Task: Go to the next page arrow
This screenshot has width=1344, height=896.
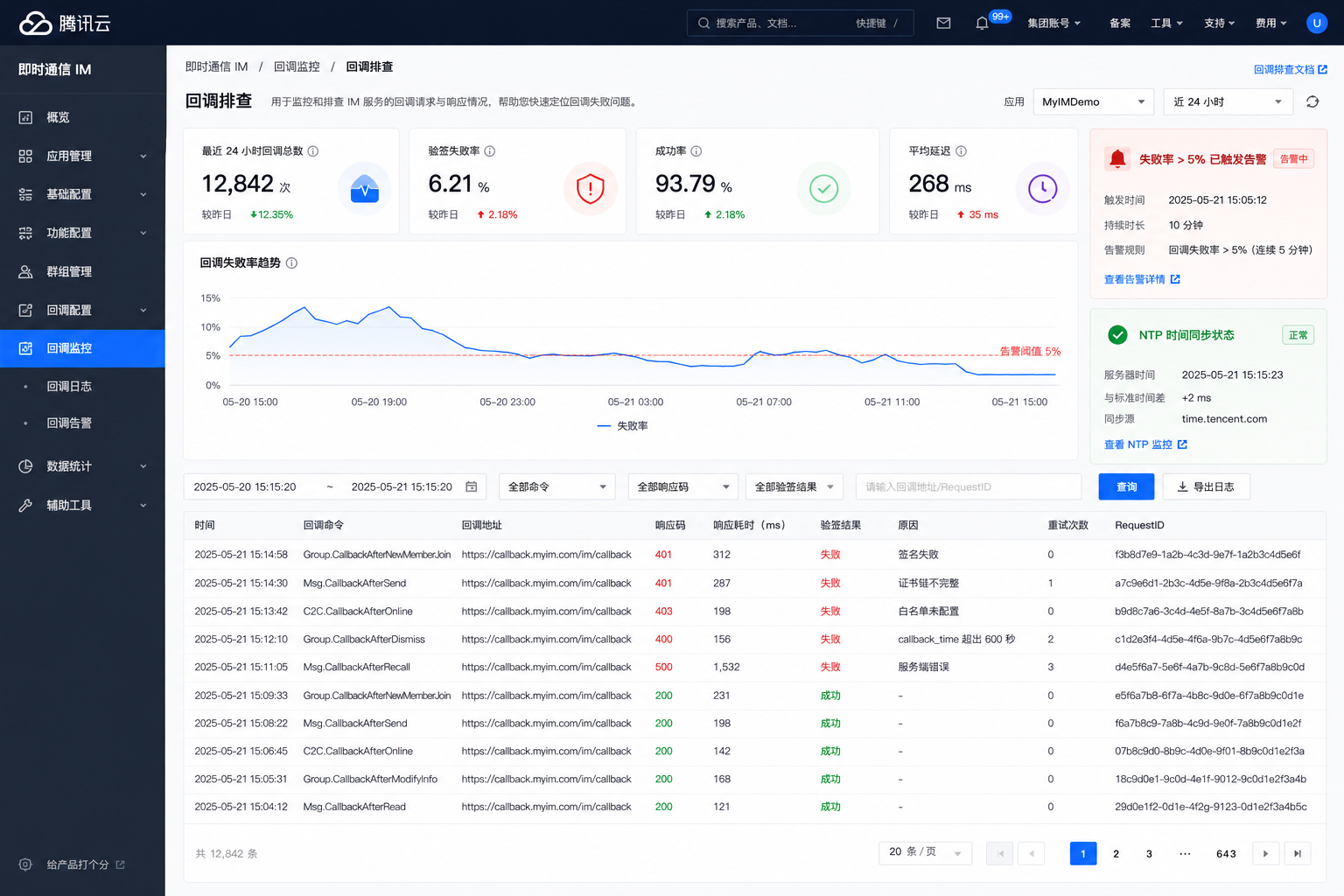Action: [x=1265, y=853]
